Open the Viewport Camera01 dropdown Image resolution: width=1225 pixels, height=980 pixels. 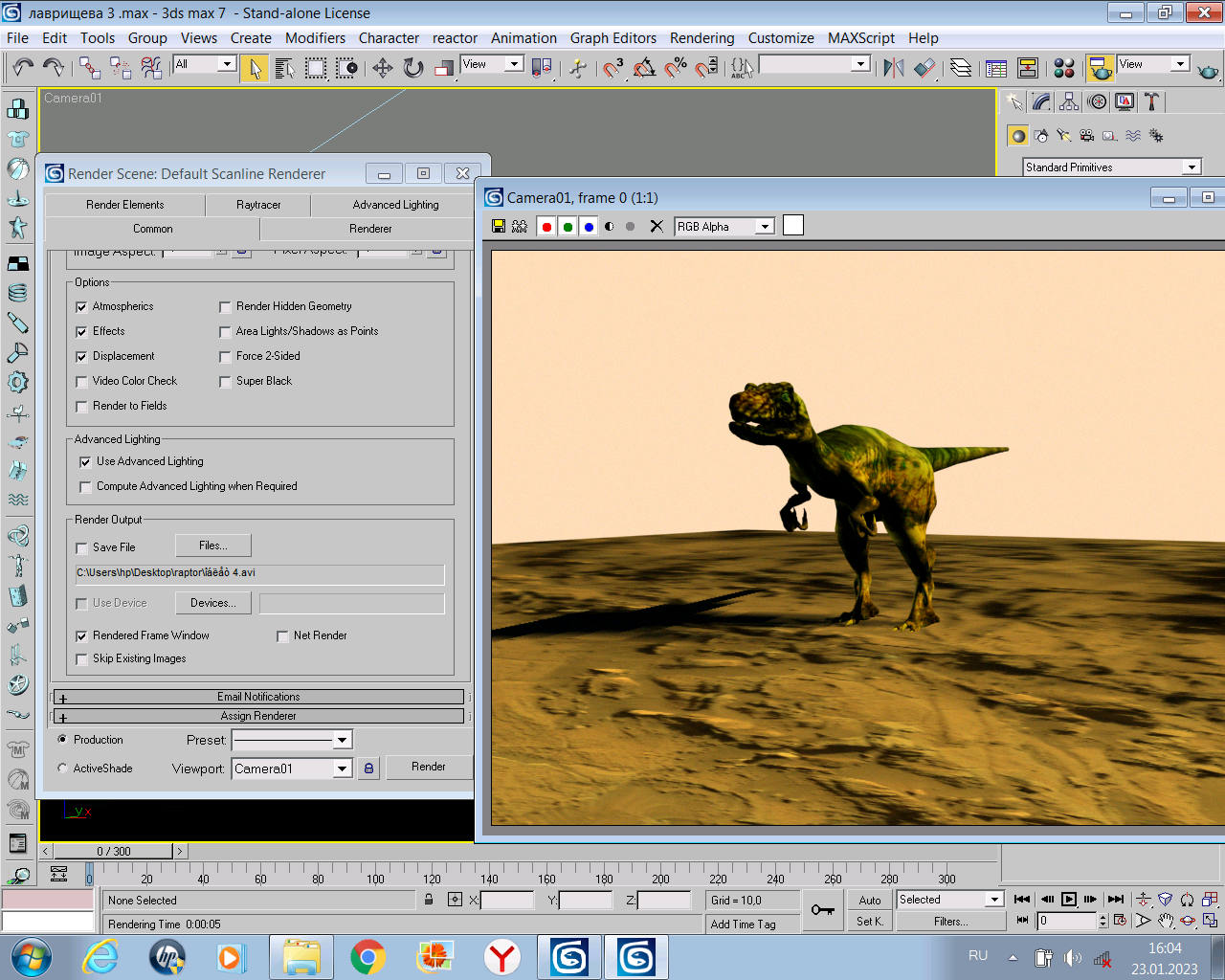tap(342, 768)
